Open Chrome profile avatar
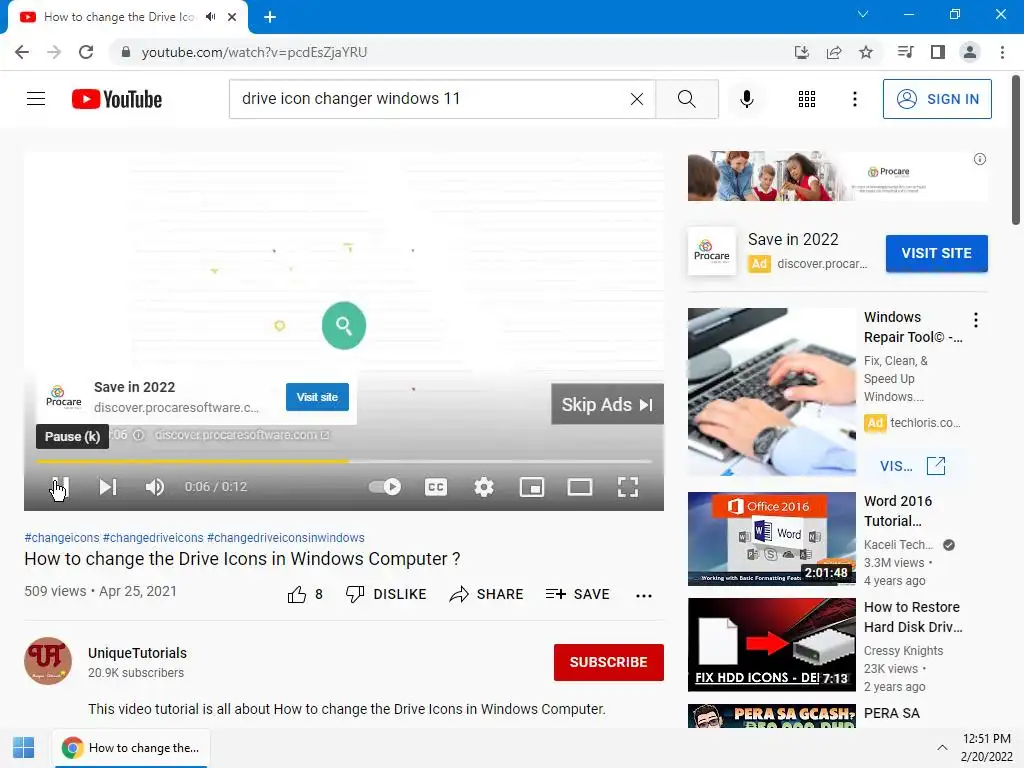The width and height of the screenshot is (1024, 768). pyautogui.click(x=970, y=52)
